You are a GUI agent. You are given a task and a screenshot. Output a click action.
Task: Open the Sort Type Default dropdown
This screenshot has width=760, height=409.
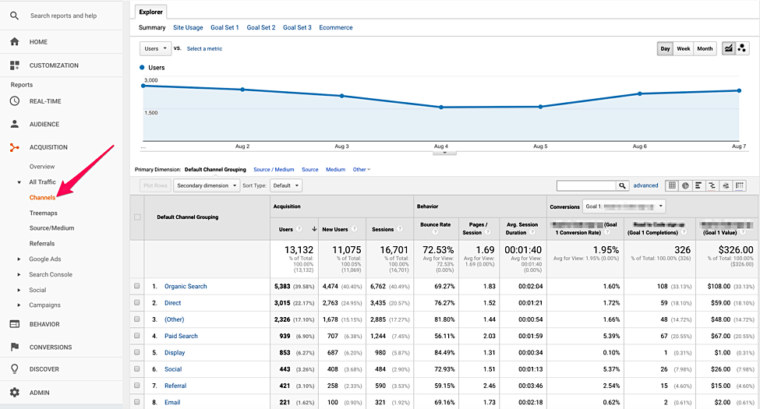coord(285,186)
